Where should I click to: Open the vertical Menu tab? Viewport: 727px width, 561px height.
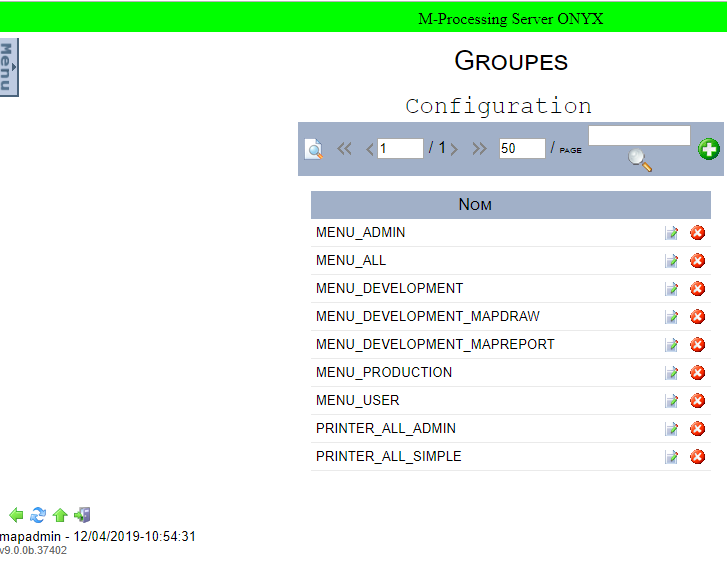[9, 68]
